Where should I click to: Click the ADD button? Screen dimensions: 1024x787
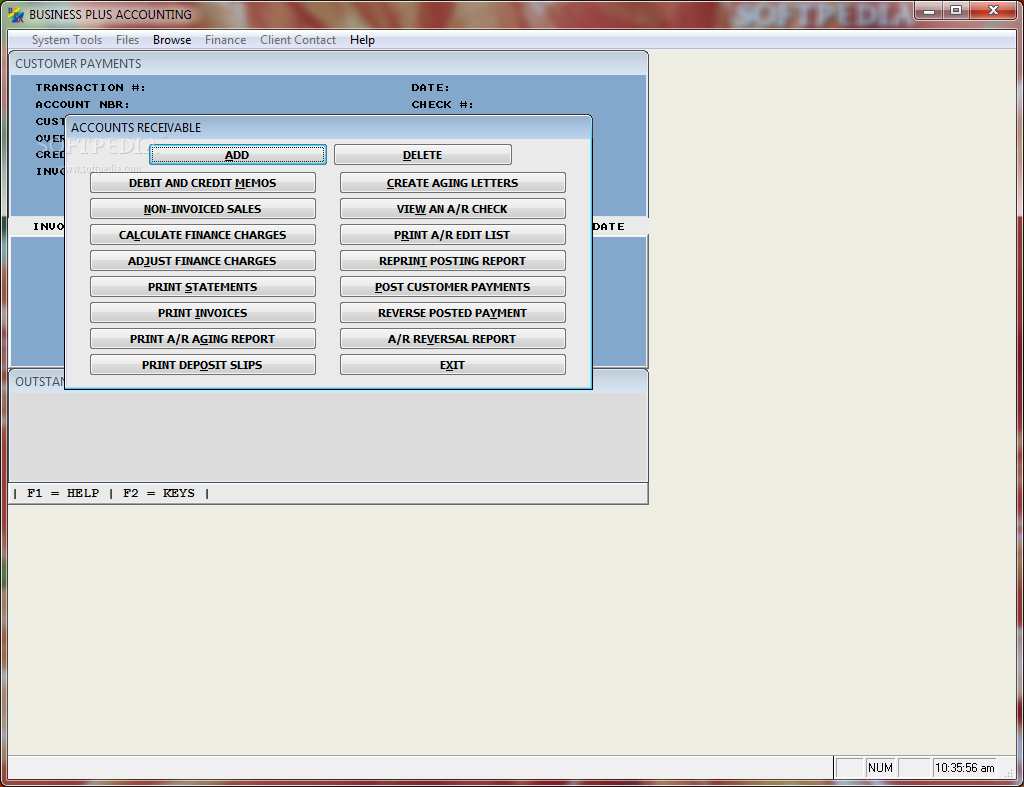pos(237,155)
